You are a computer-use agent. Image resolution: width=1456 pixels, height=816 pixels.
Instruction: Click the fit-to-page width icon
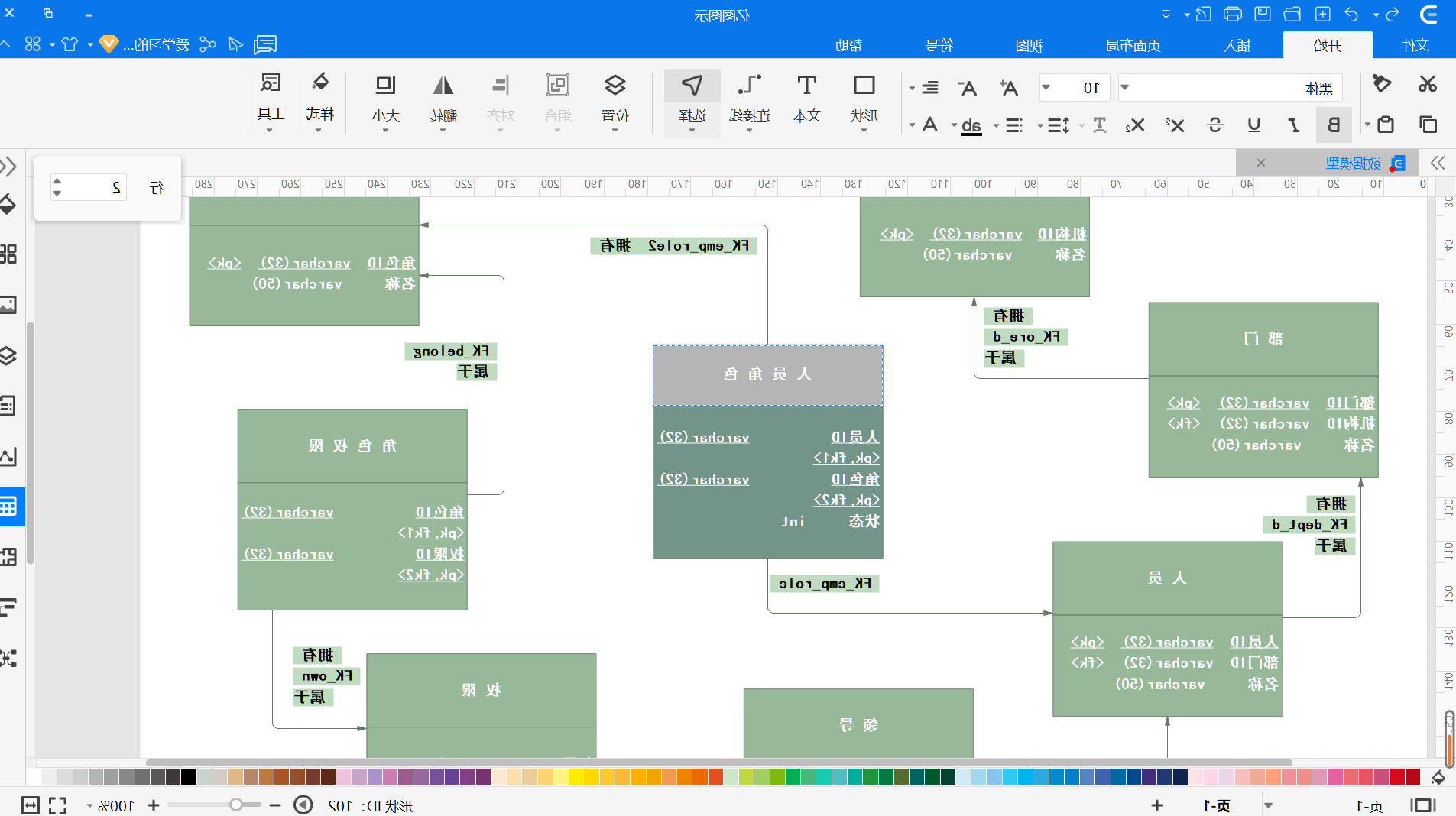31,805
